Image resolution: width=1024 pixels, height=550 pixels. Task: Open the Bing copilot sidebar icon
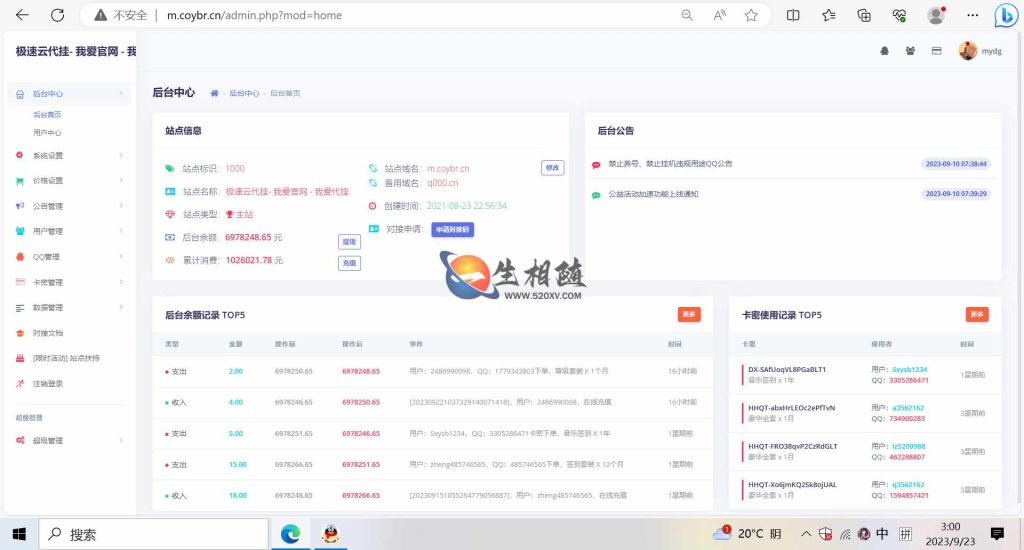pos(1006,15)
